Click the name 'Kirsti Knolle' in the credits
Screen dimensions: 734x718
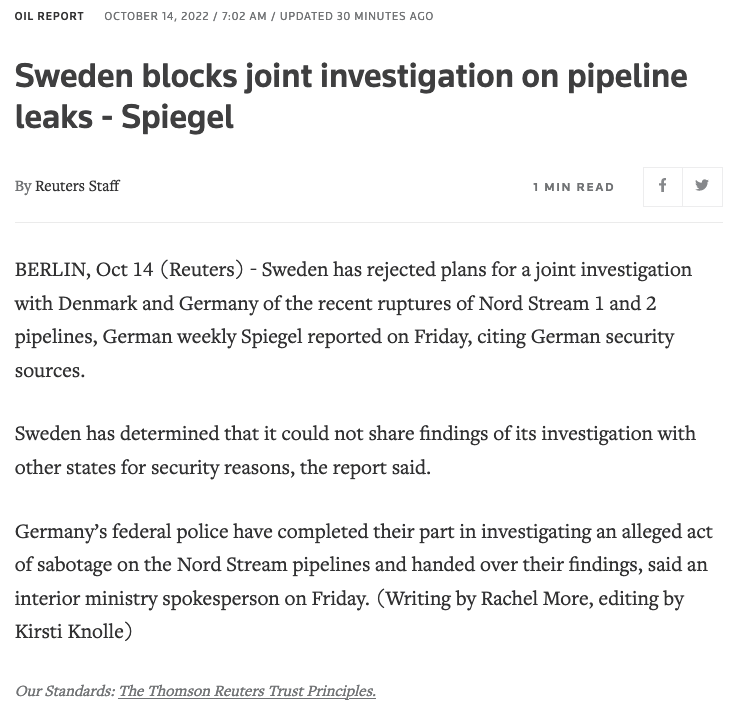(69, 631)
